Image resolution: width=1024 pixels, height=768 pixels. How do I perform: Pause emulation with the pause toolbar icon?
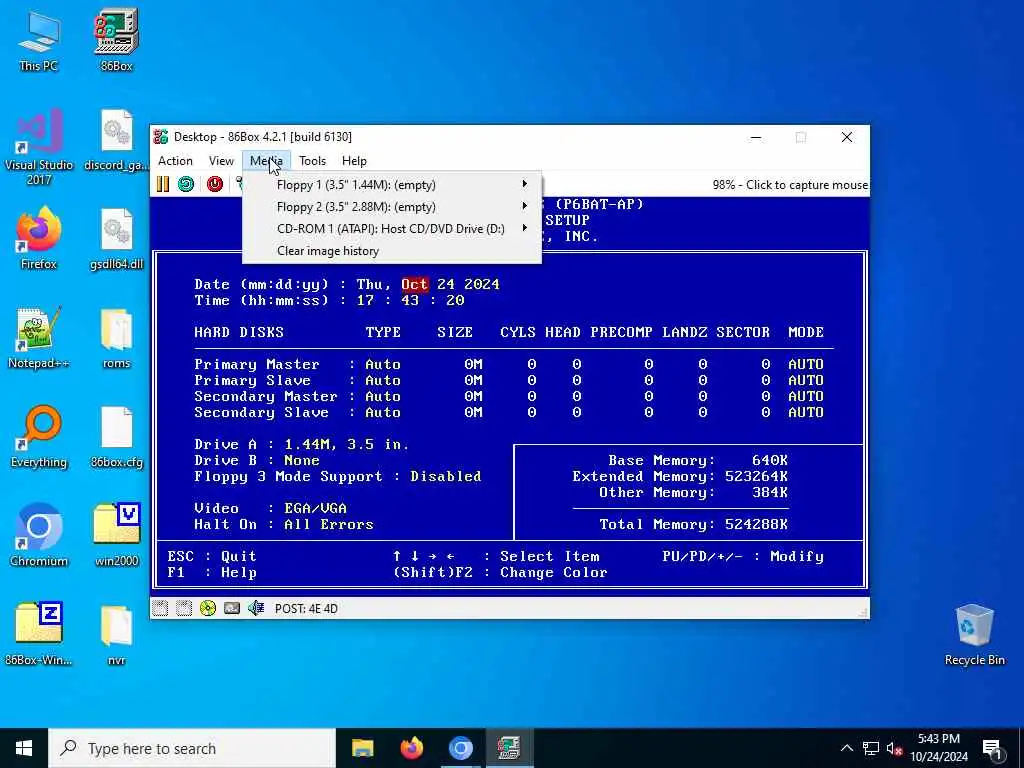pos(163,184)
